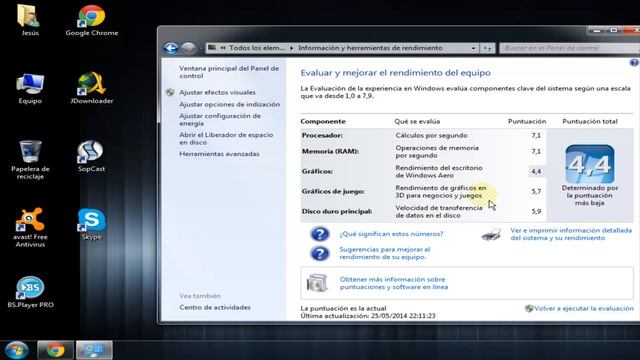Select the Procesador row label

322,136
